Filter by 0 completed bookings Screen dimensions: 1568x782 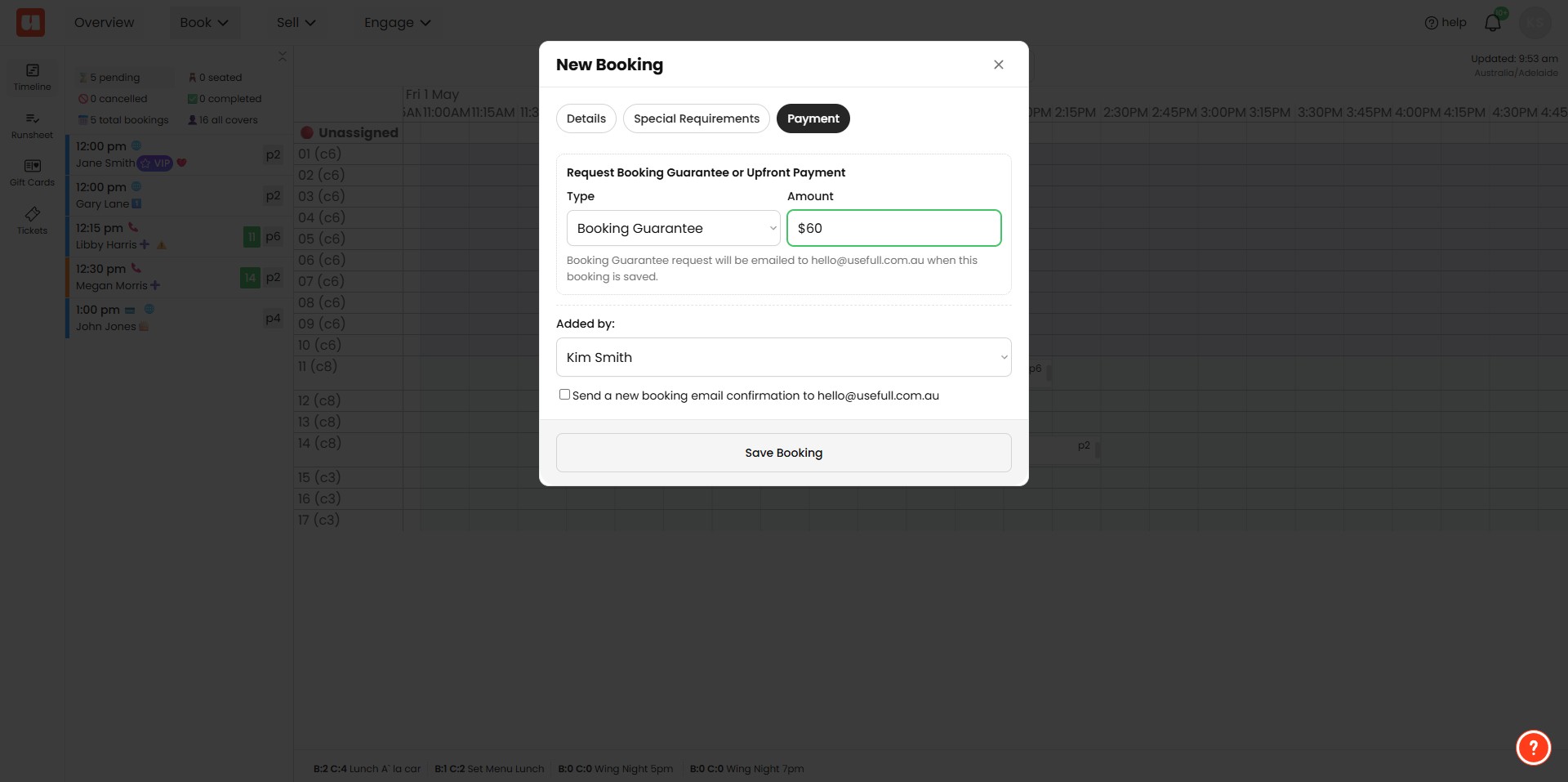(225, 99)
